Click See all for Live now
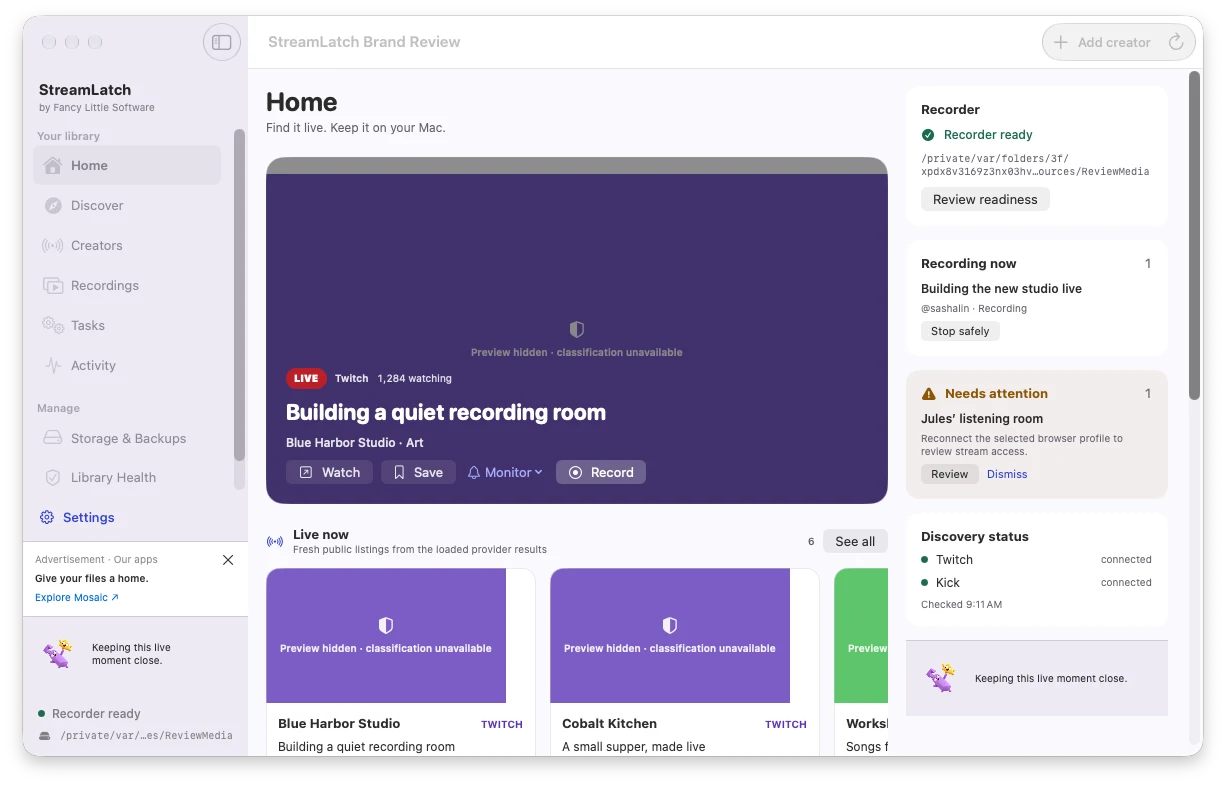The width and height of the screenshot is (1226, 786). (x=855, y=541)
